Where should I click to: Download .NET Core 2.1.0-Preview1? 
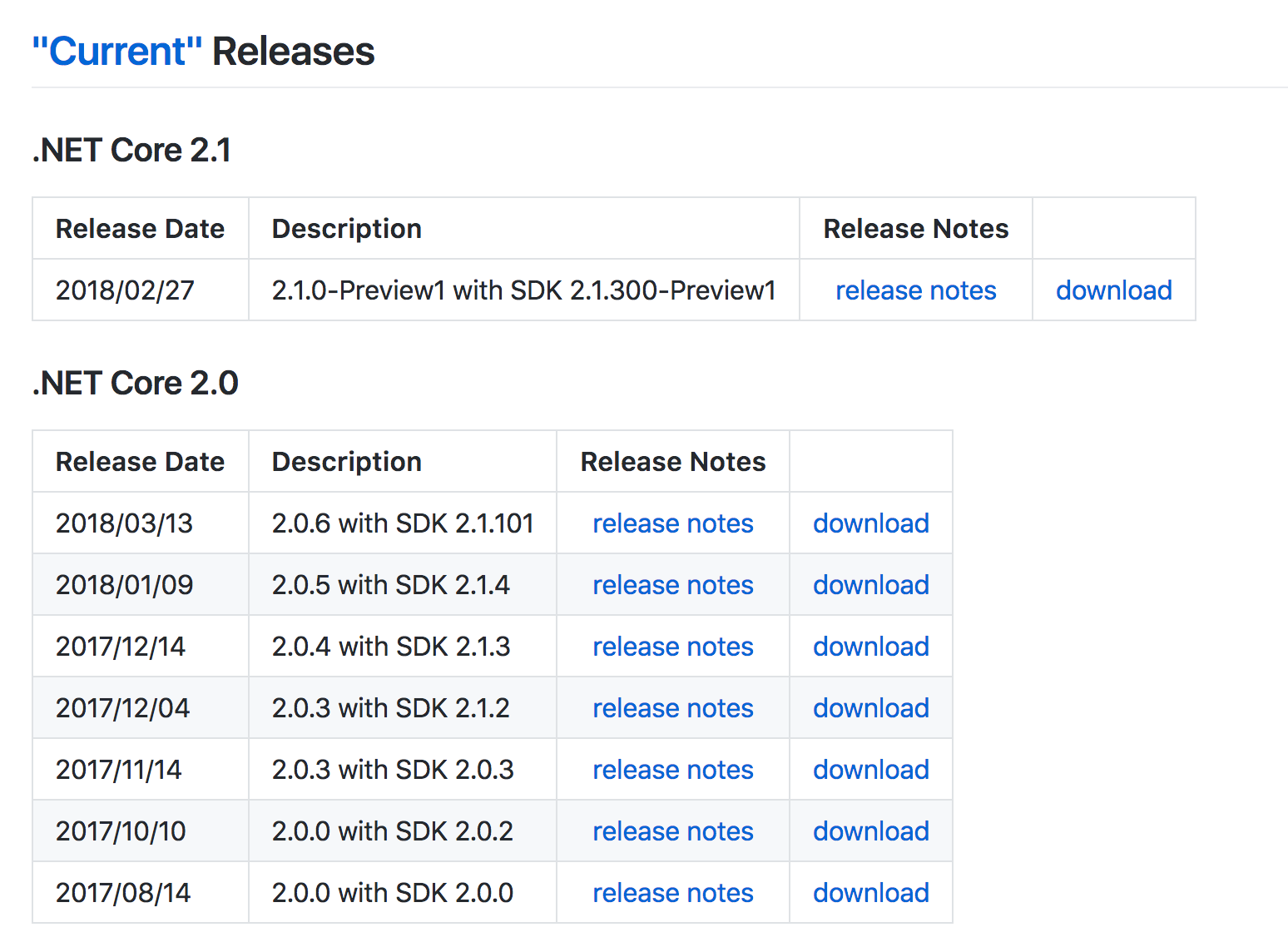point(1114,290)
